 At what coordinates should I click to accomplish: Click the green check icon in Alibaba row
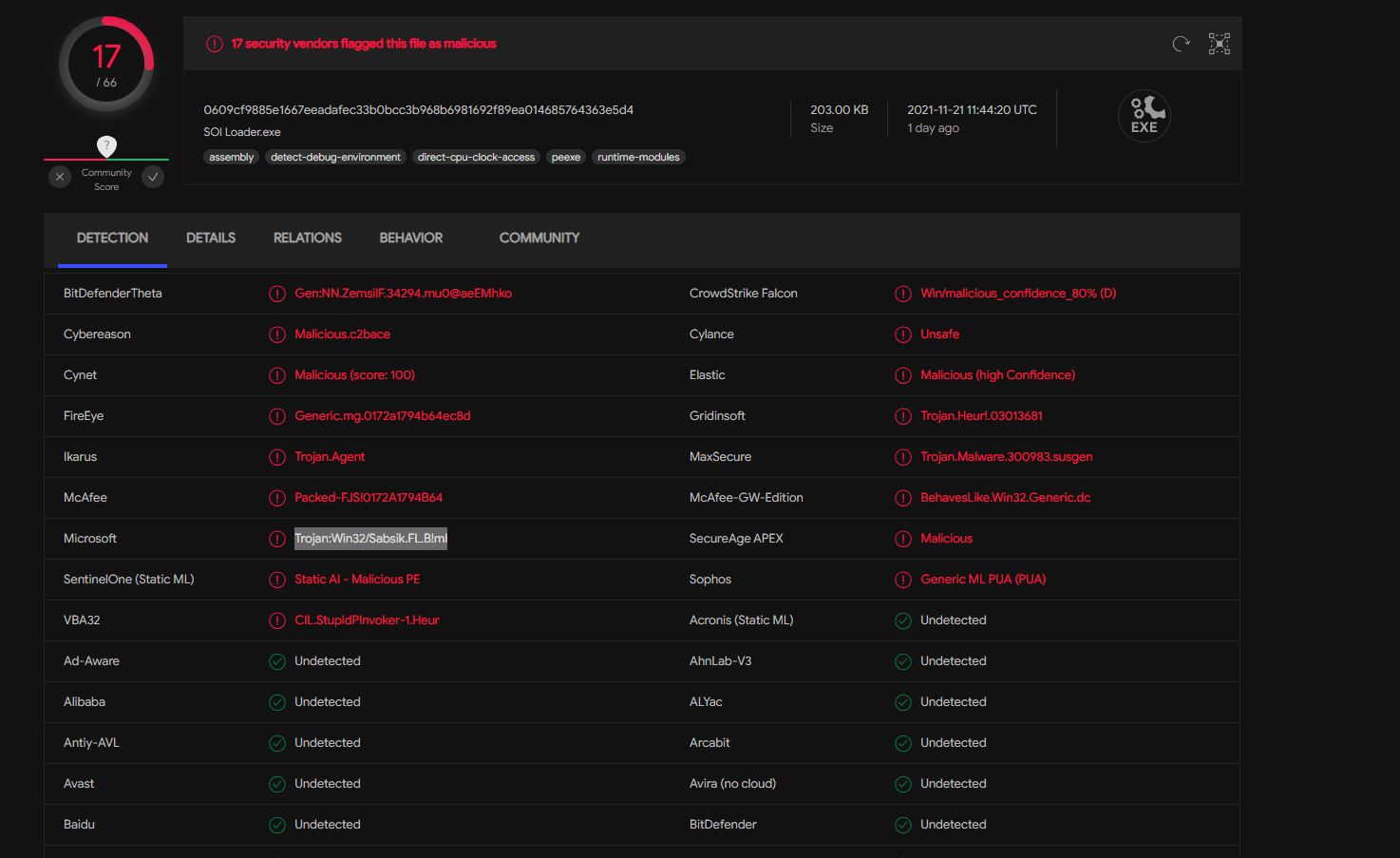click(x=277, y=702)
